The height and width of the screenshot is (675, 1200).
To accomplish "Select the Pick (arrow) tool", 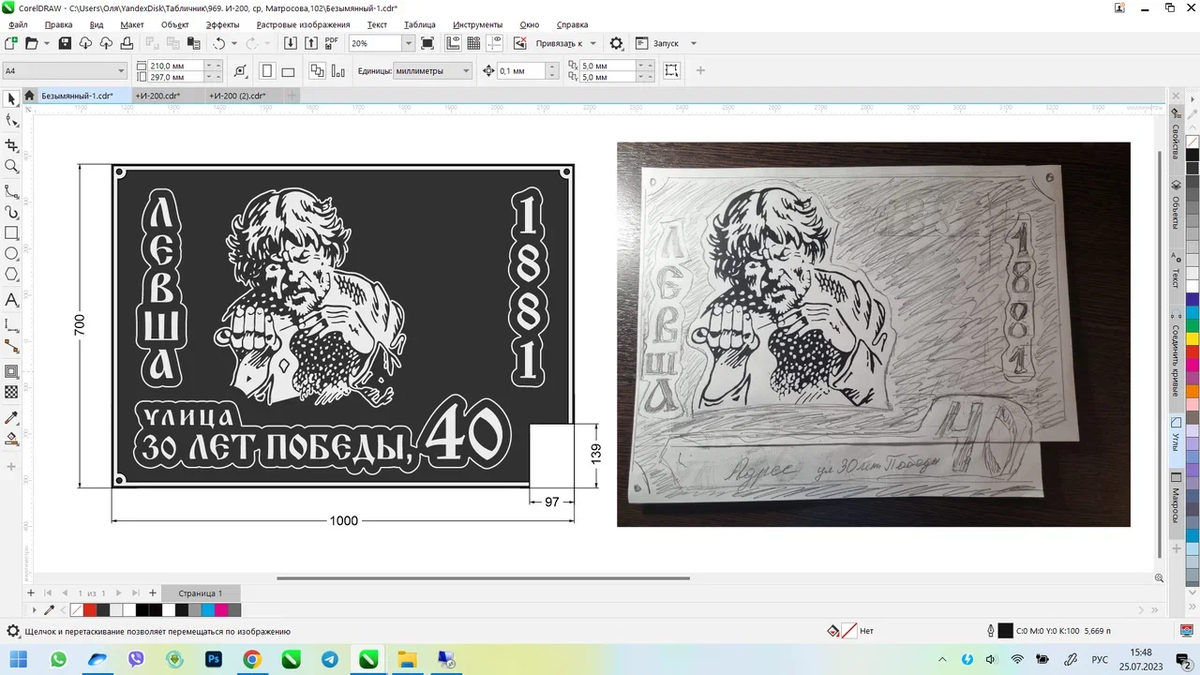I will pos(12,99).
